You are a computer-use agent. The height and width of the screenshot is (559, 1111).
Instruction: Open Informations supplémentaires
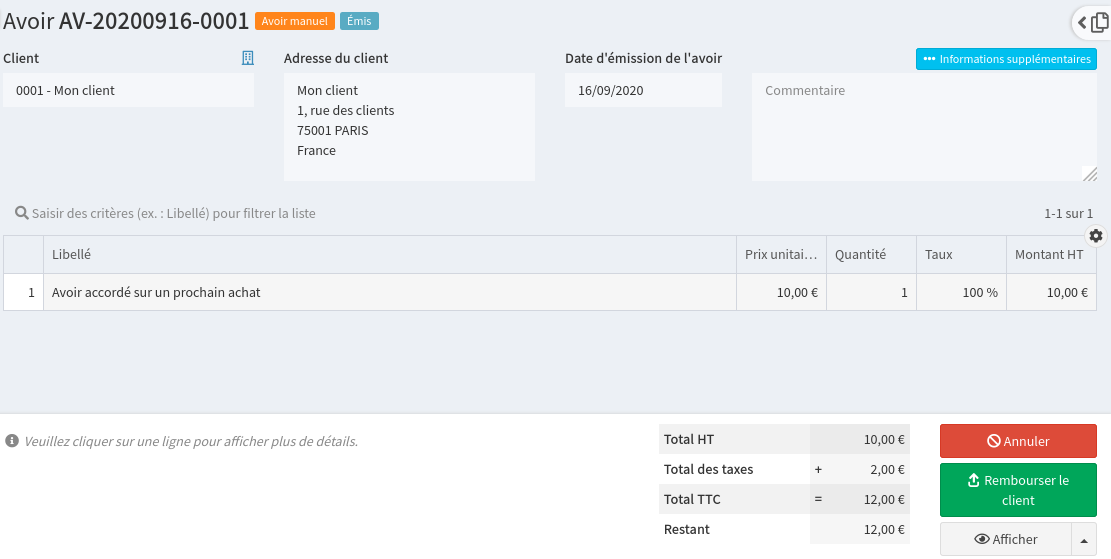click(x=1006, y=59)
